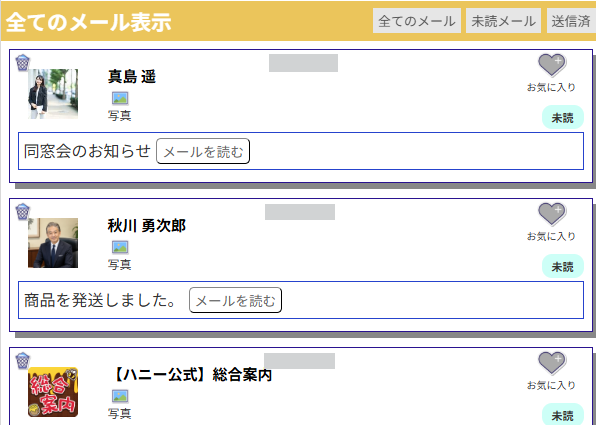This screenshot has height=425, width=596.
Task: Click trash icon on ハニー公式 総合案内 mail
Action: point(22,361)
